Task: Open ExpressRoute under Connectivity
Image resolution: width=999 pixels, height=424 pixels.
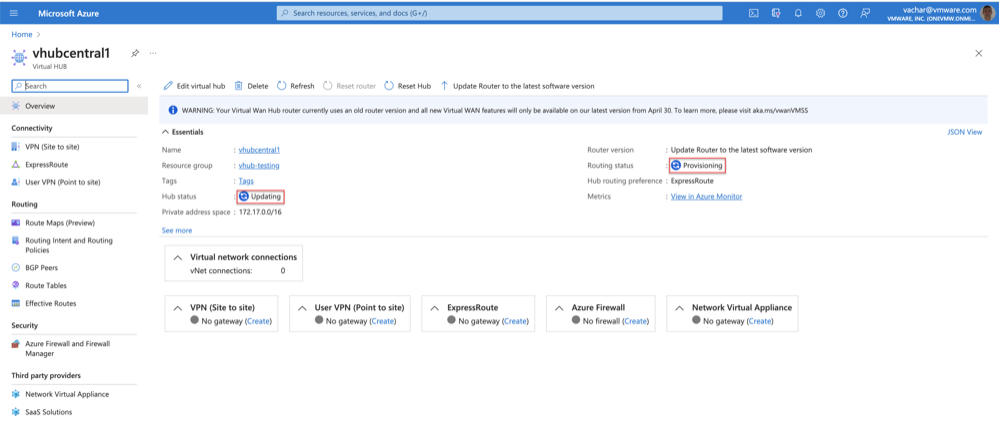Action: point(46,164)
